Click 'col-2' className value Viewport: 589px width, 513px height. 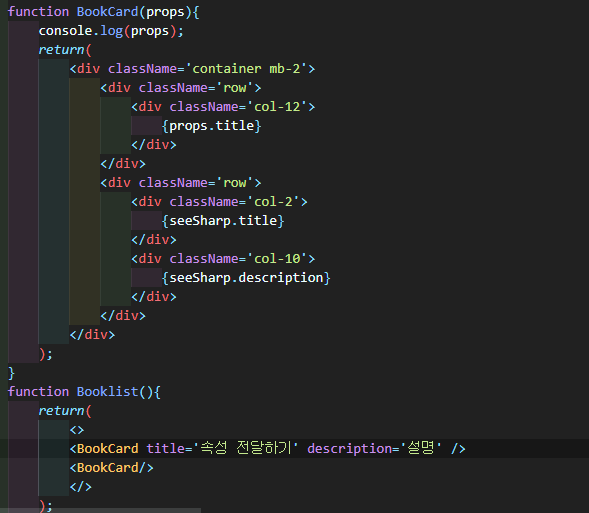(273, 202)
